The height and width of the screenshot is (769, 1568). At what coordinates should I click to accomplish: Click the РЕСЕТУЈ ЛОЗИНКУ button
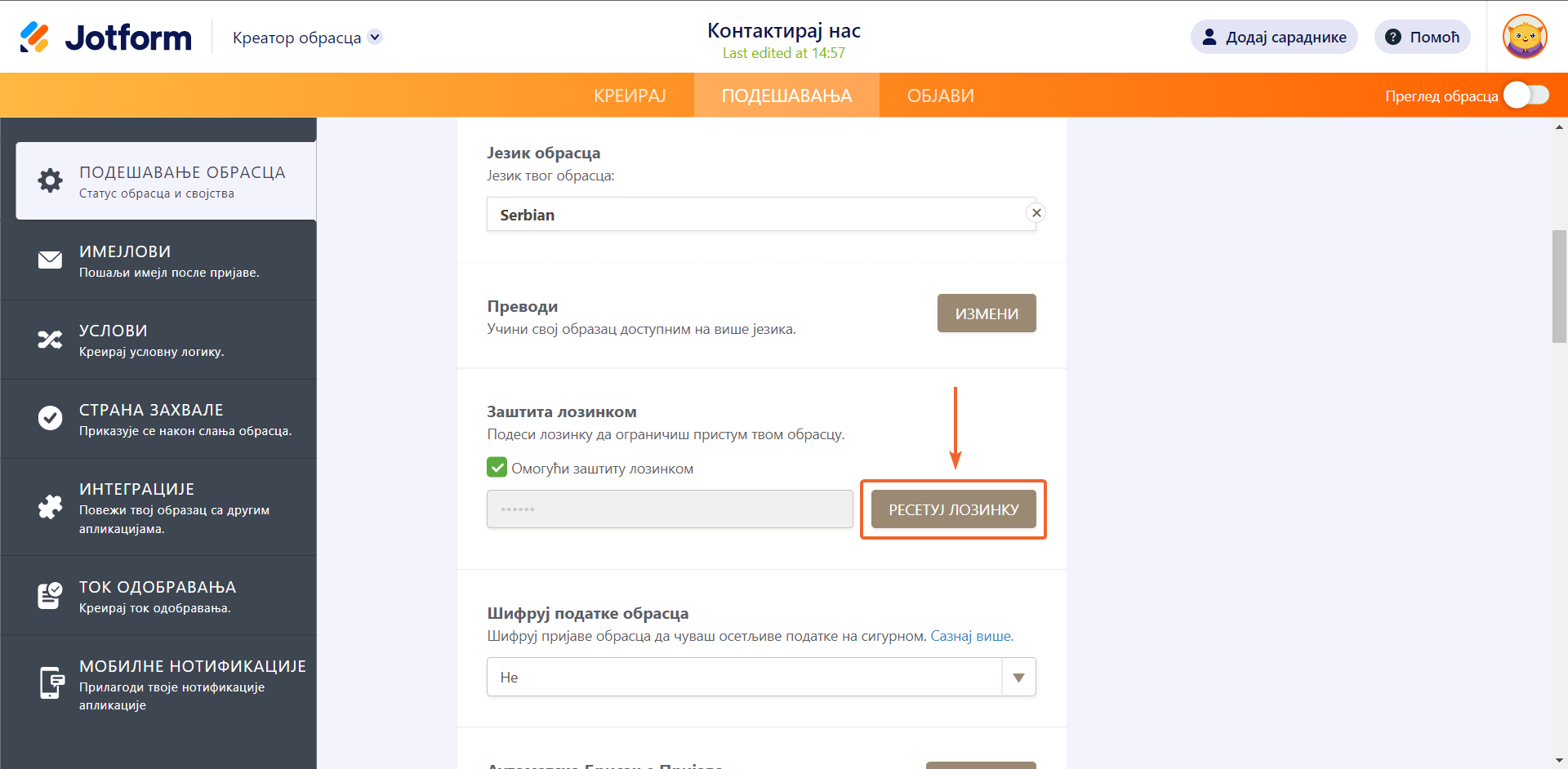coord(953,509)
